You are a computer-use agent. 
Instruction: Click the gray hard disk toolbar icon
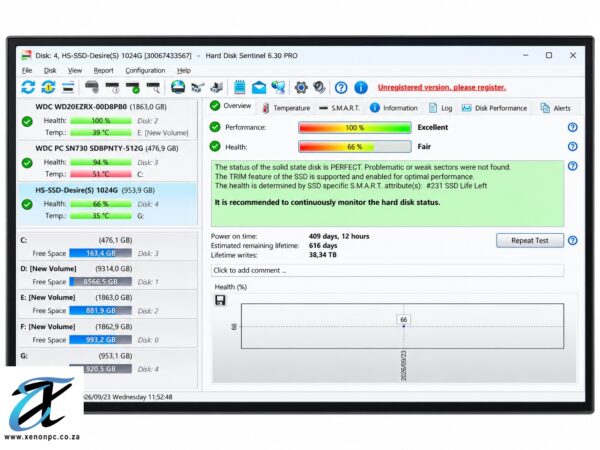(x=92, y=87)
